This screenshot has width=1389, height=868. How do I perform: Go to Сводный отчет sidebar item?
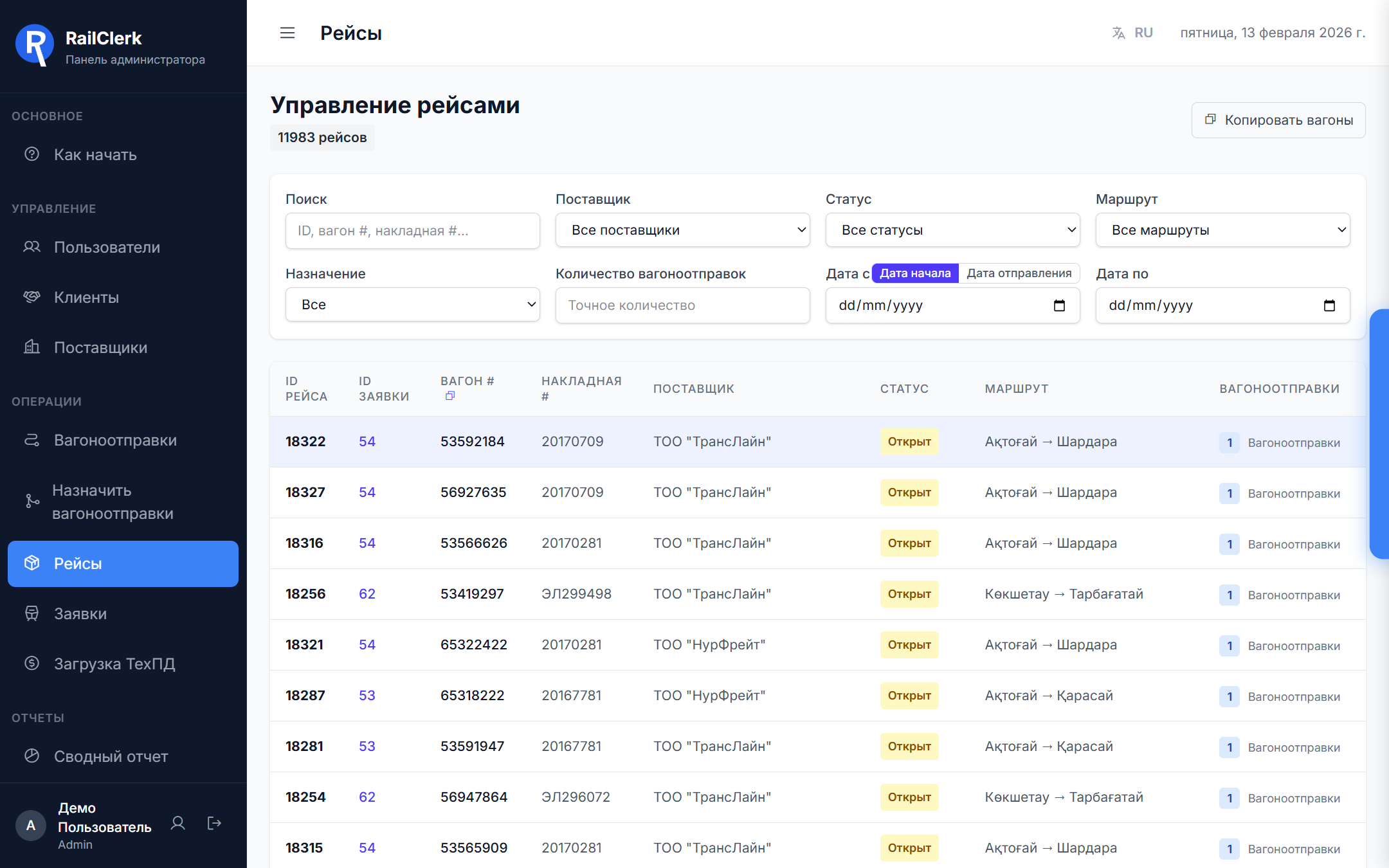[x=111, y=757]
